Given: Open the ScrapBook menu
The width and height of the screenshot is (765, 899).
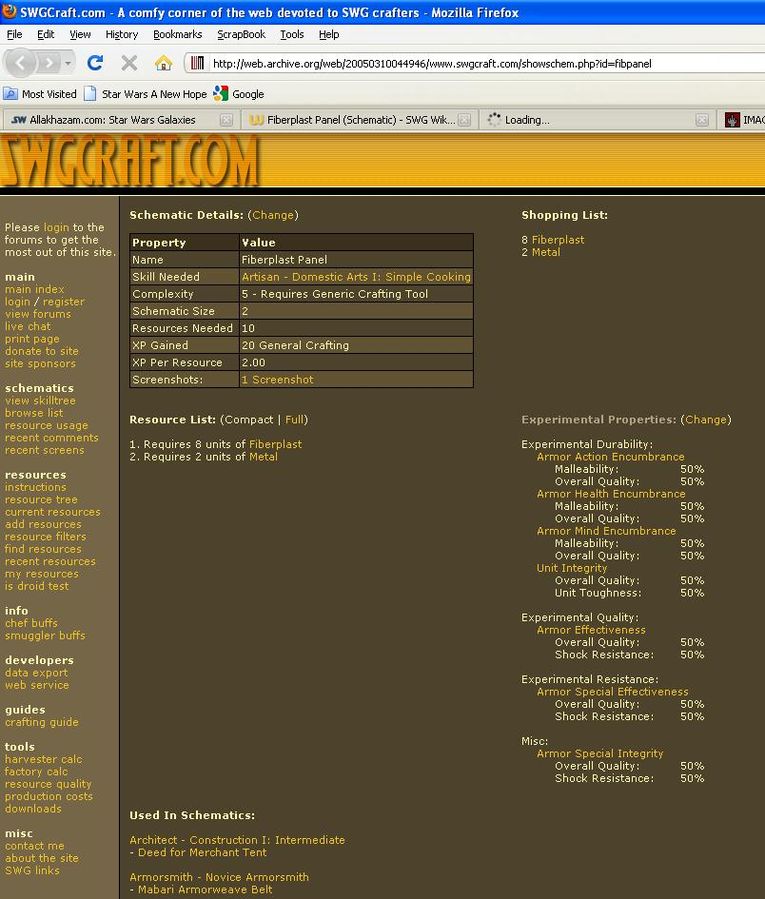Looking at the screenshot, I should (241, 34).
